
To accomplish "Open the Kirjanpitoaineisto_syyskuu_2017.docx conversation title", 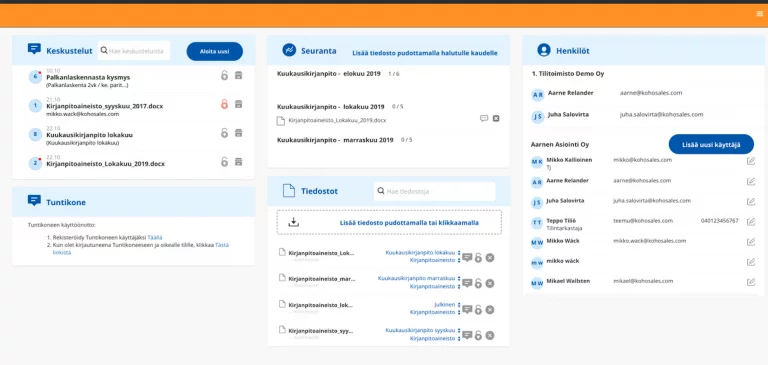I will (105, 106).
